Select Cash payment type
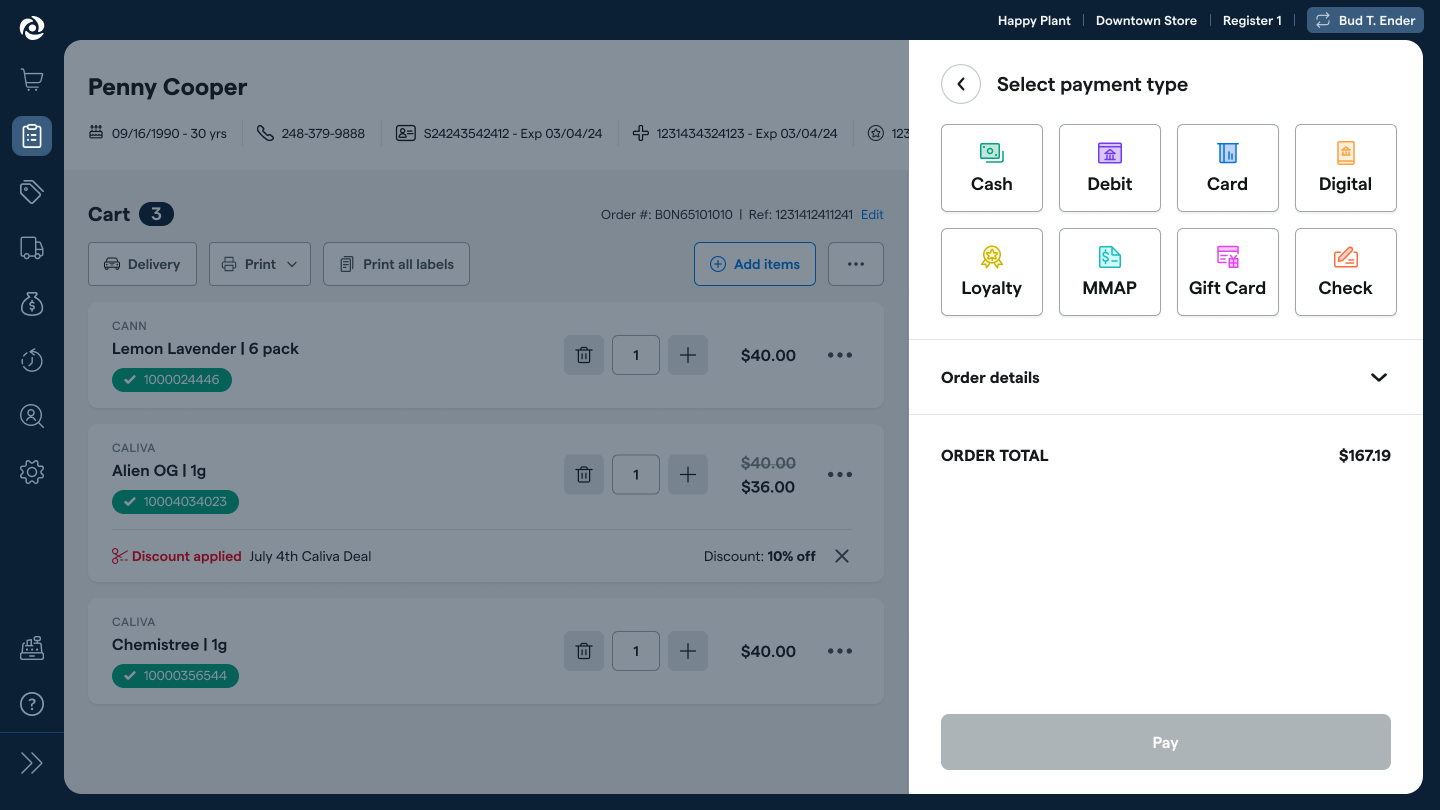Screen dimensions: 1440x810 click(x=992, y=168)
